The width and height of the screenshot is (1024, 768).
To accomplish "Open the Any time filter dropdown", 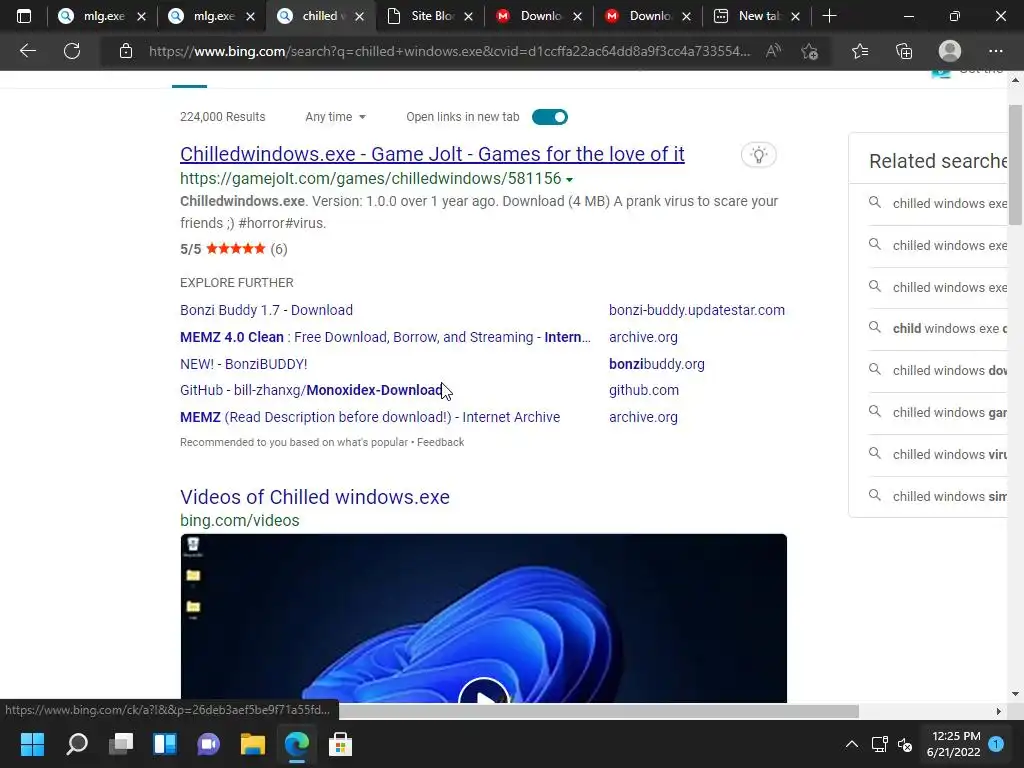I will 336,117.
